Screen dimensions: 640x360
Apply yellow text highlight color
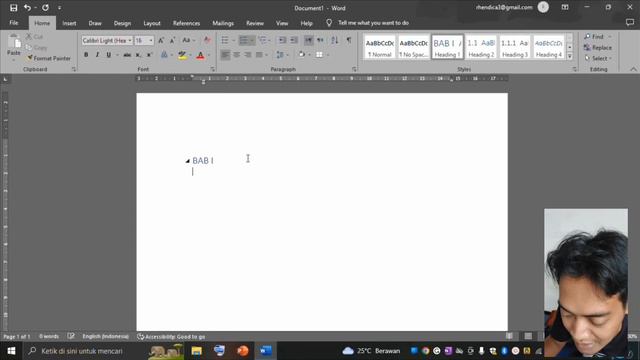[182, 55]
